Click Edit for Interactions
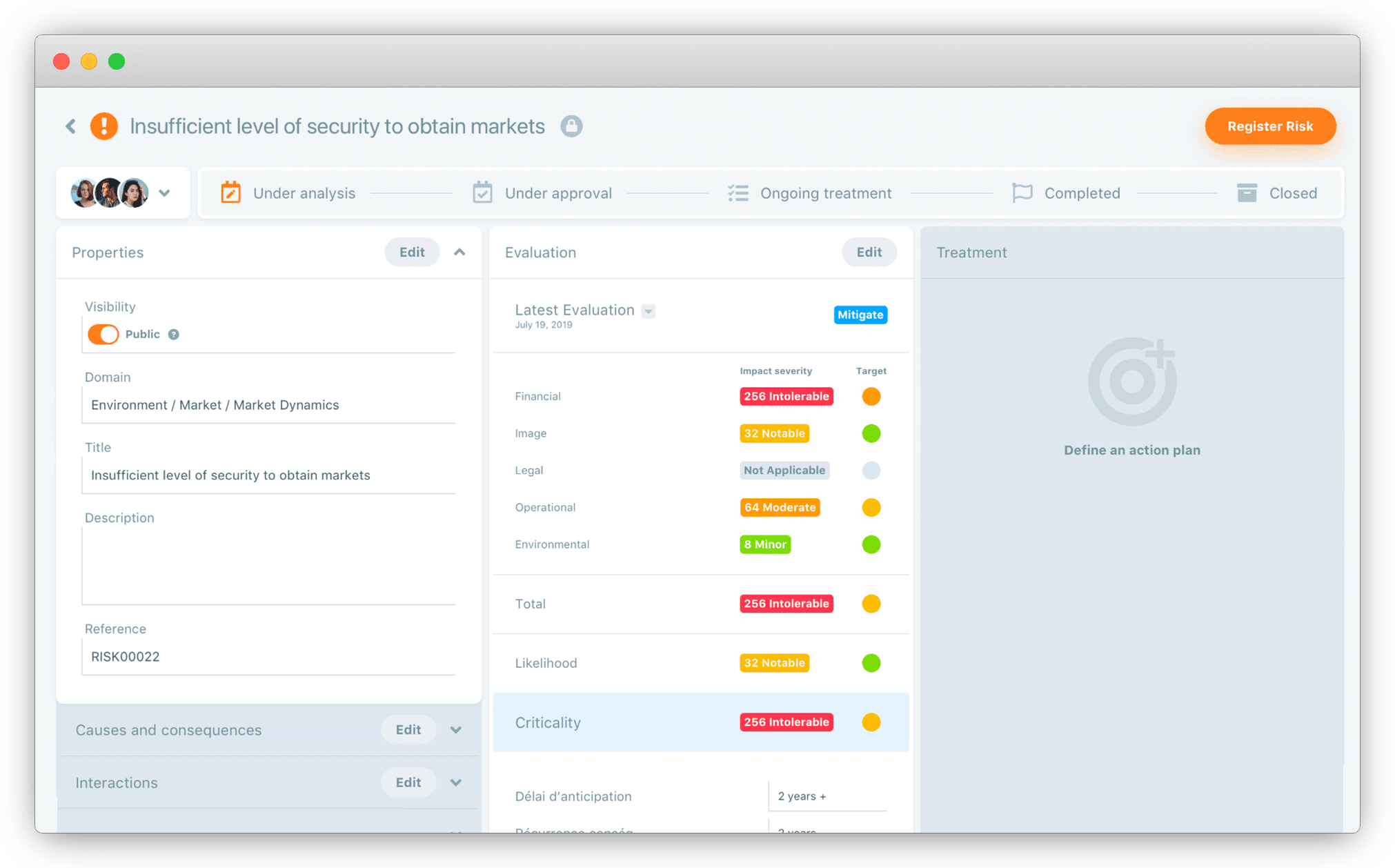Viewport: 1395px width, 868px height. pyautogui.click(x=408, y=782)
